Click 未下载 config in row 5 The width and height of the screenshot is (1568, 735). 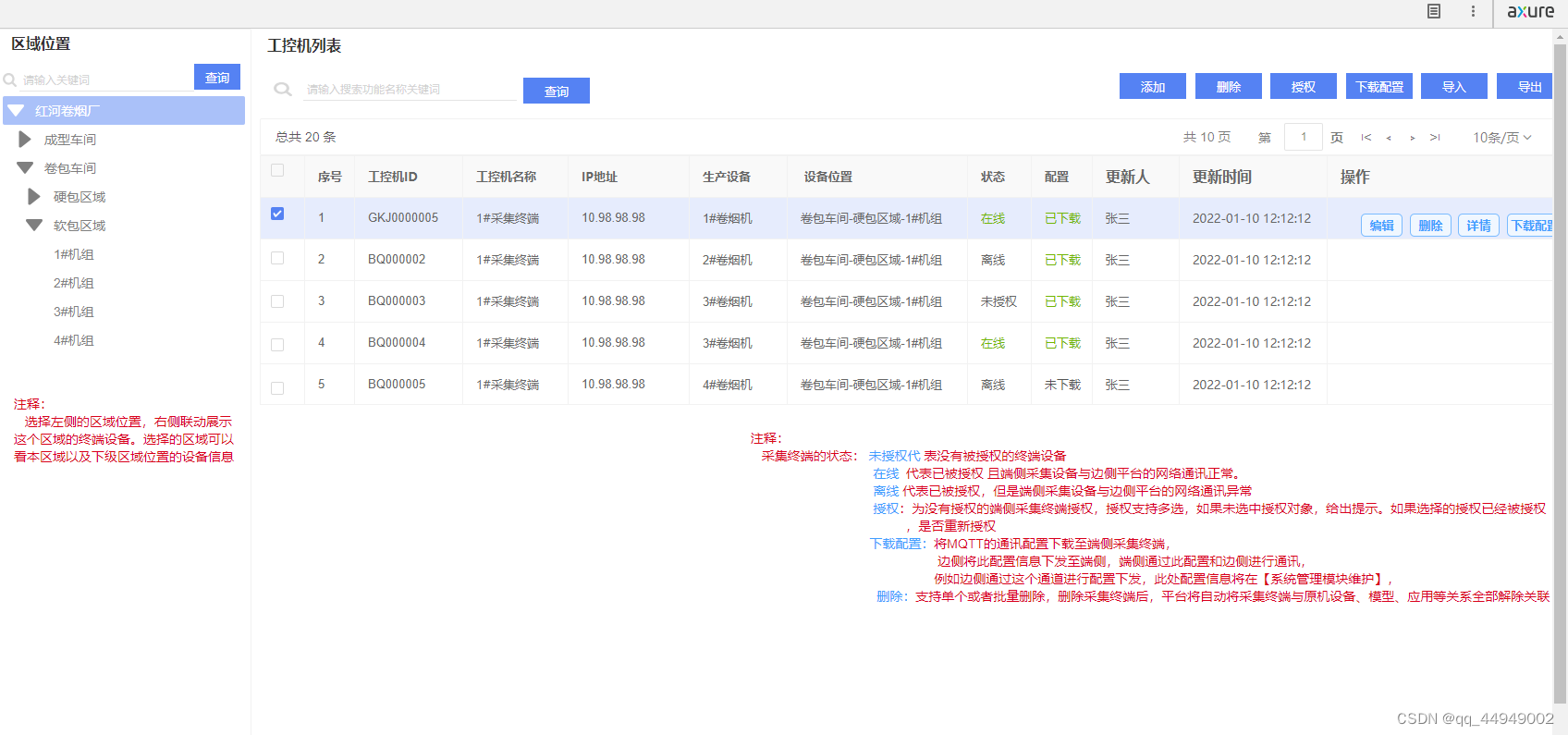coord(1062,385)
